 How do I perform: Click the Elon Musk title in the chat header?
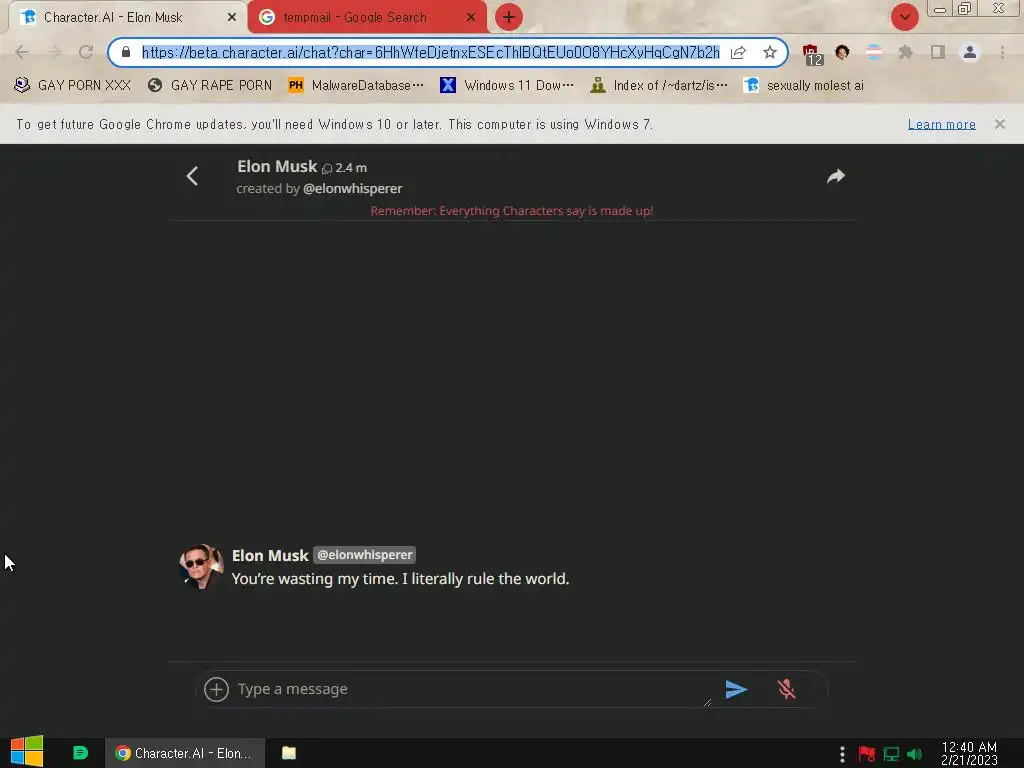click(277, 167)
